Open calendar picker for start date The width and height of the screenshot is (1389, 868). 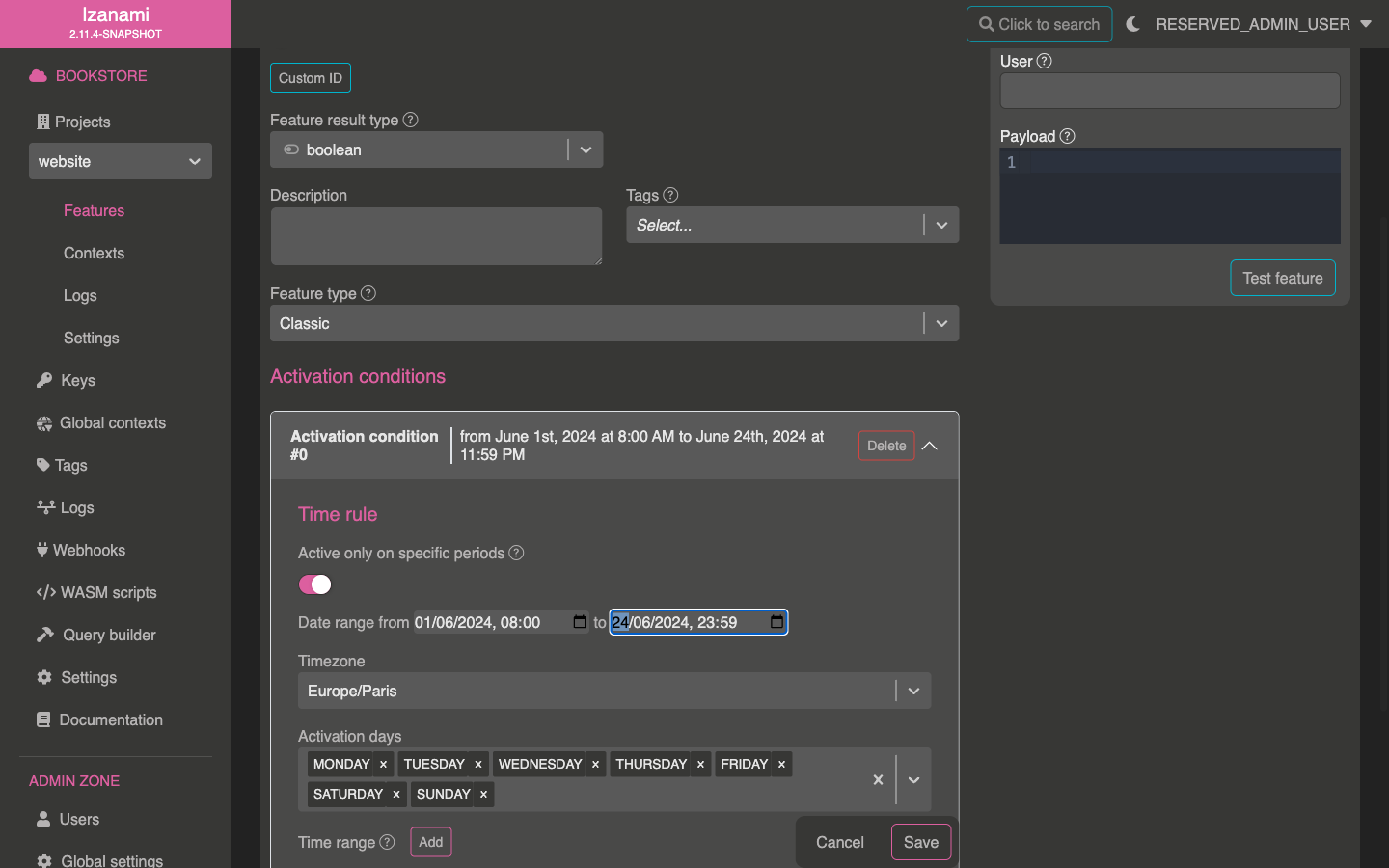click(580, 622)
